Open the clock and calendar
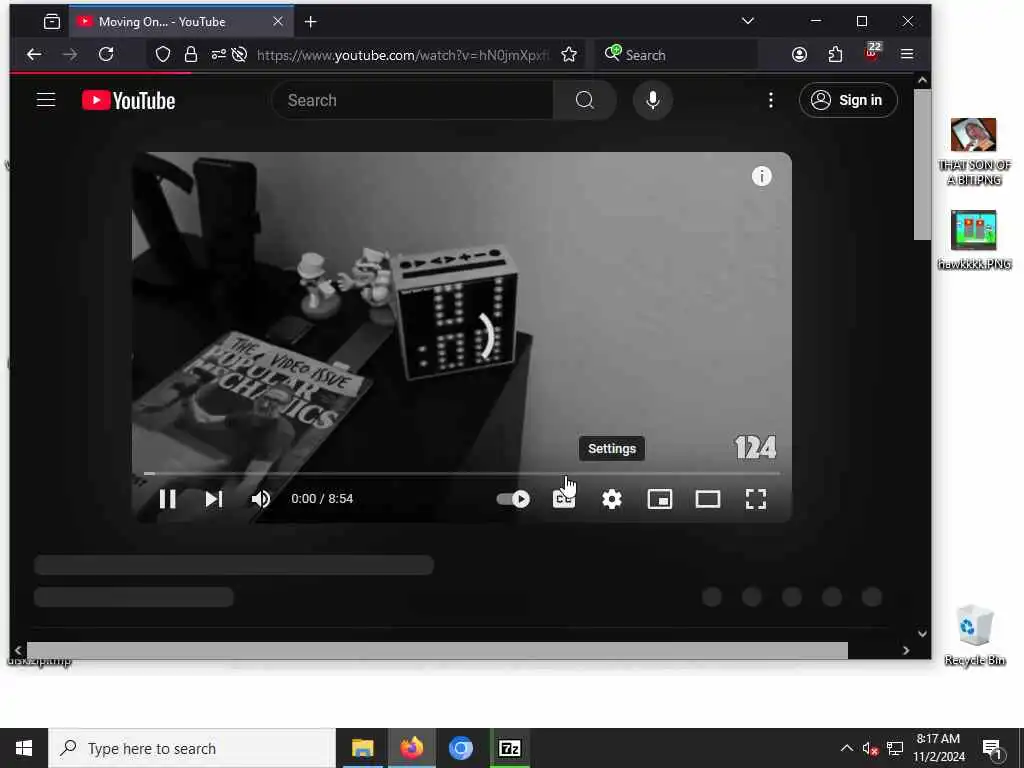1024x768 pixels. tap(938, 748)
